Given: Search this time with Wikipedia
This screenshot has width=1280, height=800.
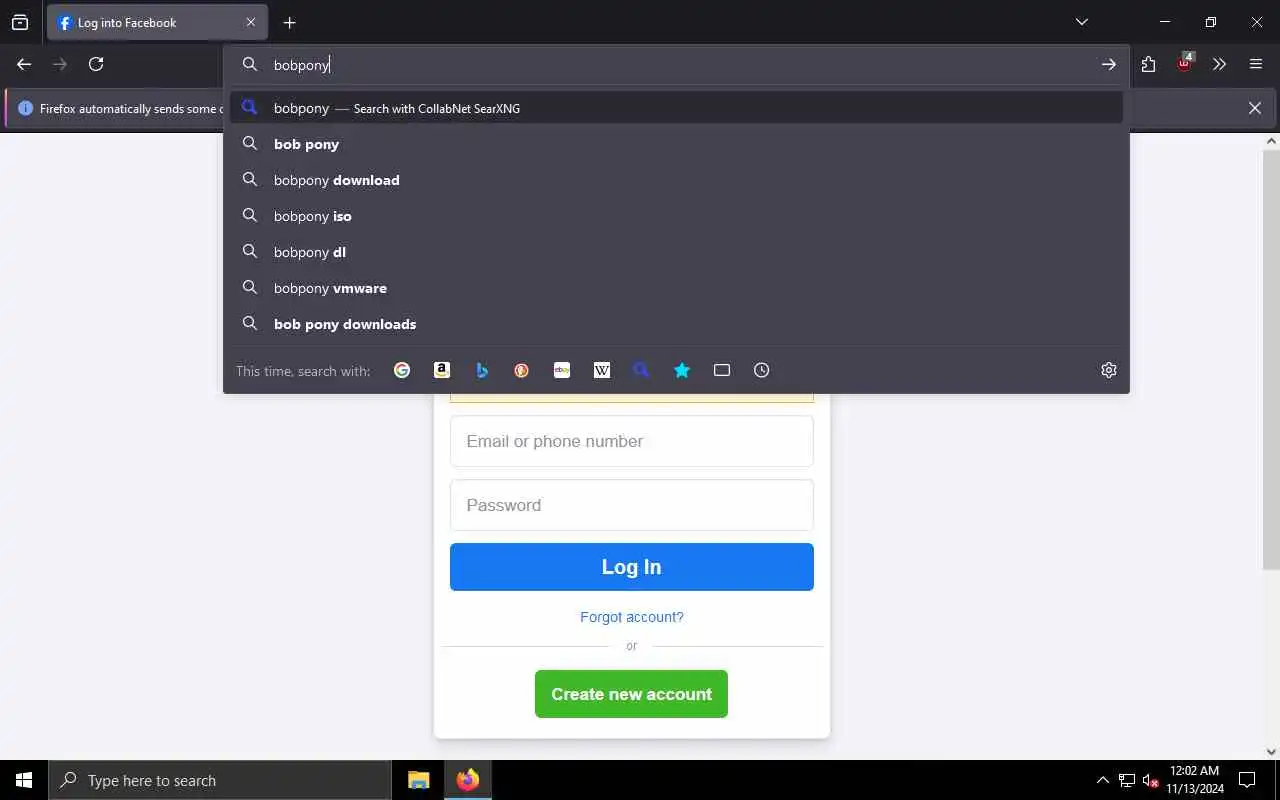Looking at the screenshot, I should click(602, 370).
